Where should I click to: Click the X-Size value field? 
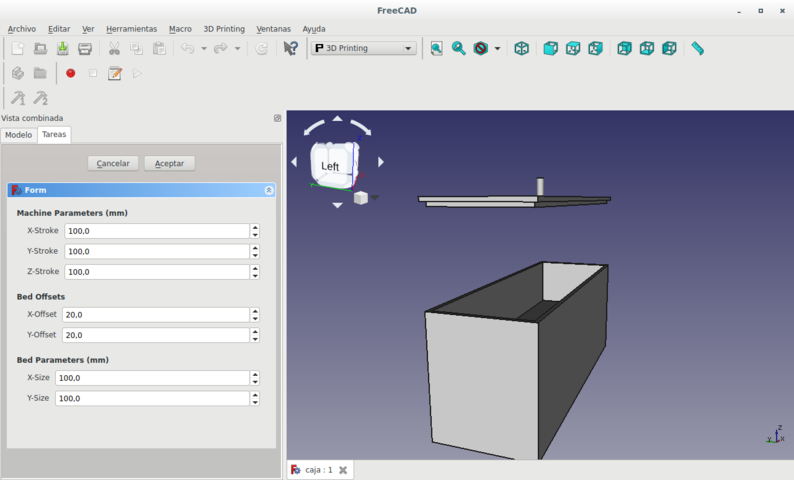152,378
